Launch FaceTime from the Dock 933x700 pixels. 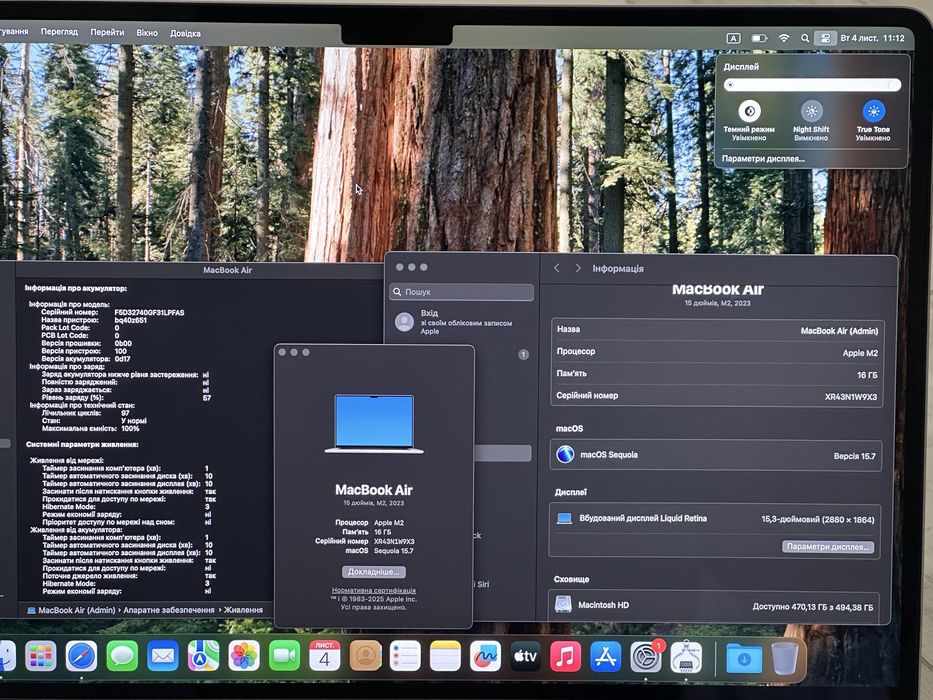pos(284,657)
